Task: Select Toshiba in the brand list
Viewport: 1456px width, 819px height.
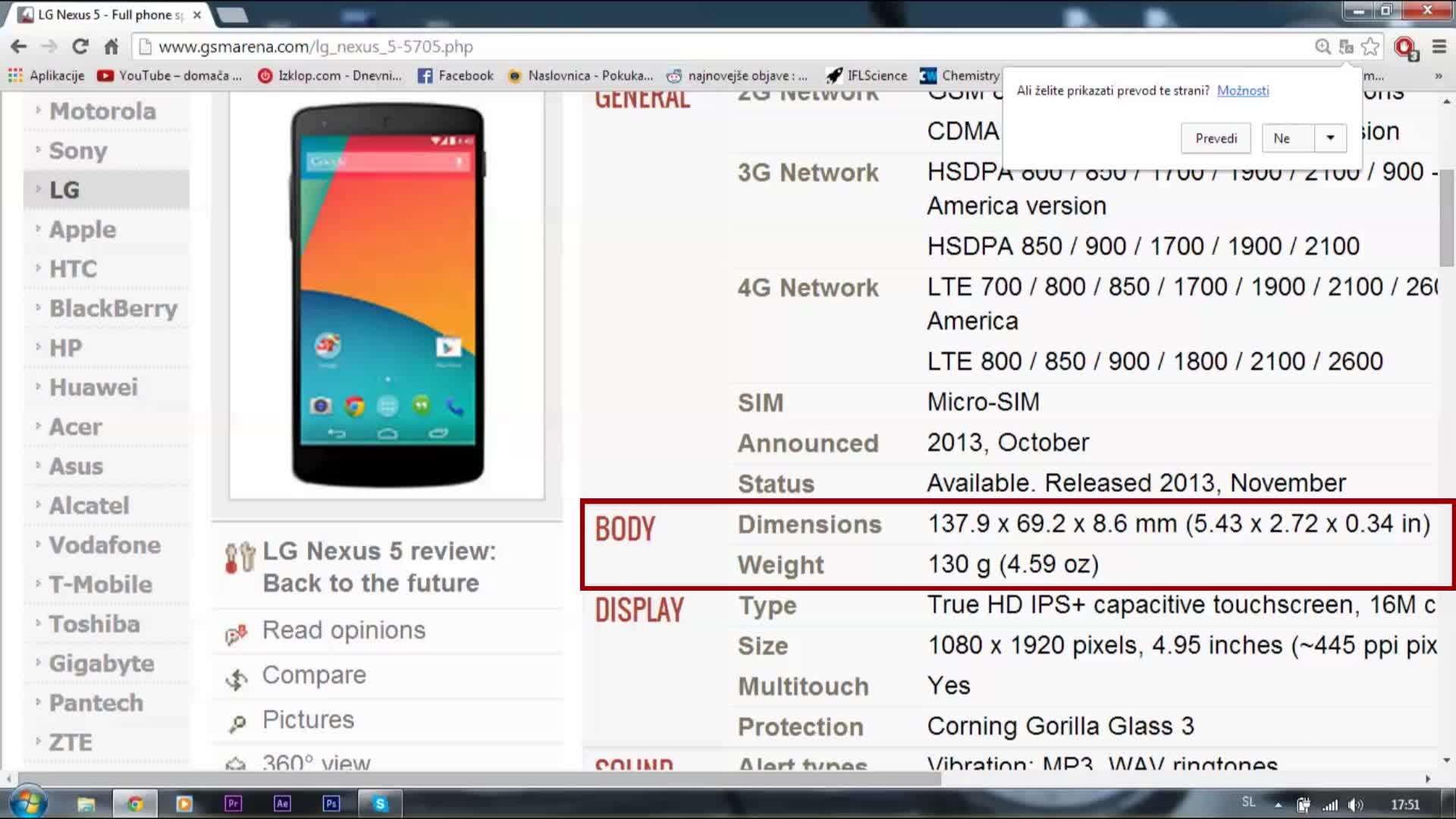Action: coord(95,624)
